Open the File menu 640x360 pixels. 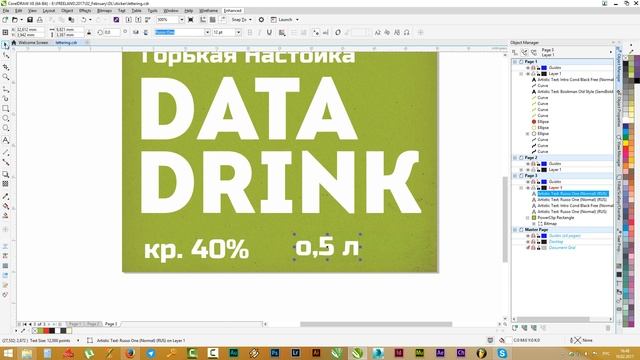click(x=6, y=11)
